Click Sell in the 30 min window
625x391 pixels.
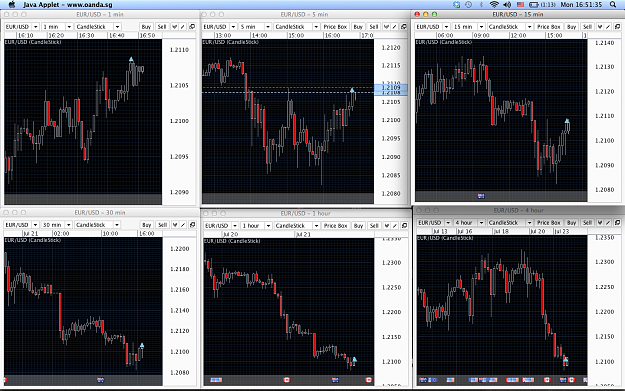point(162,225)
